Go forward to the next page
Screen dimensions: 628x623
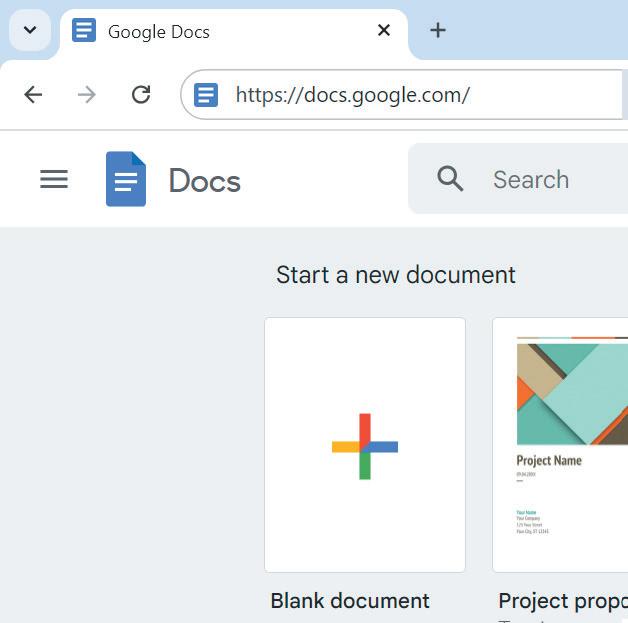(x=87, y=95)
